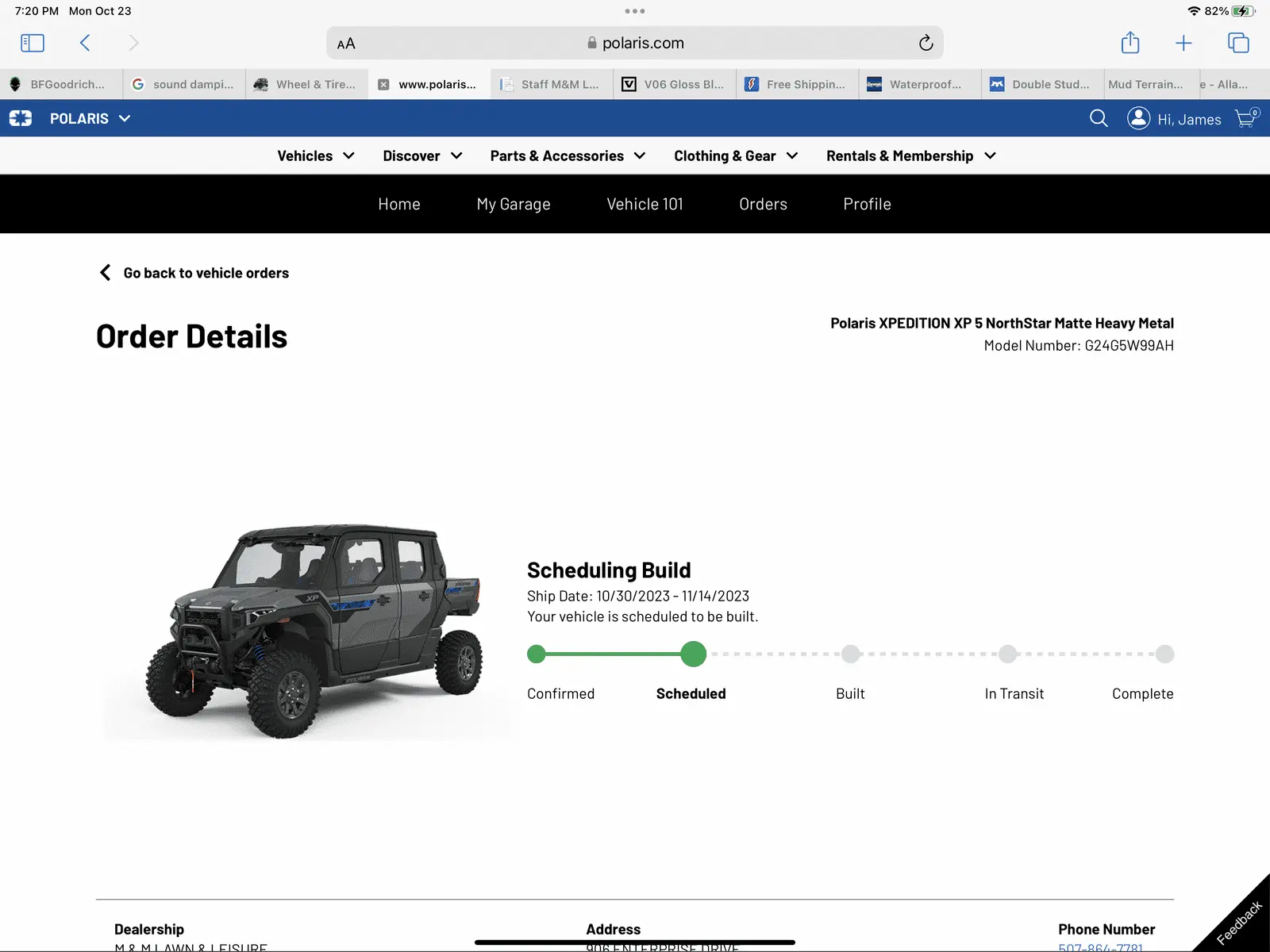Open the Orders section
The image size is (1270, 952).
pos(763,204)
